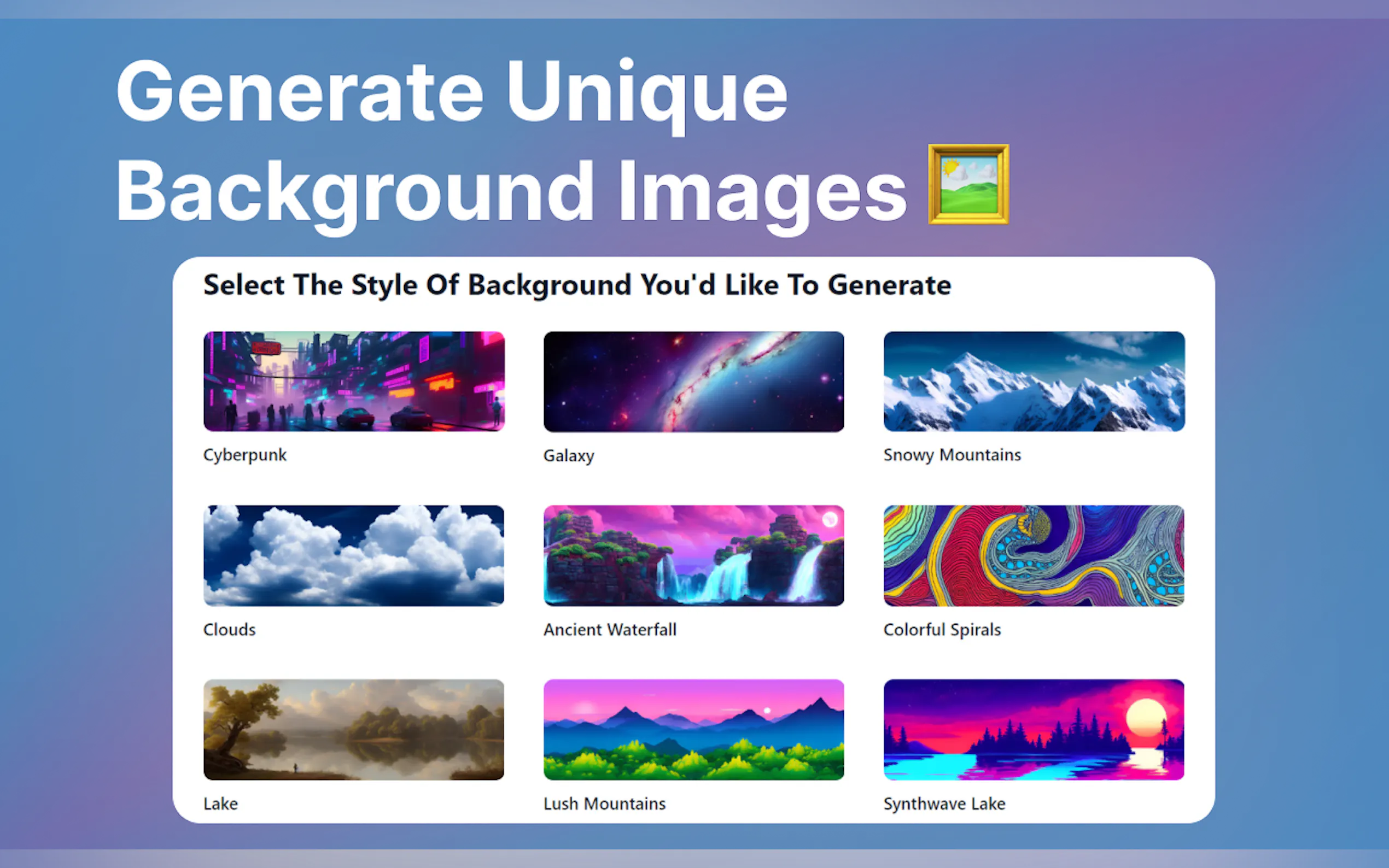This screenshot has height=868, width=1389.
Task: Click the Clouds text label
Action: (x=229, y=629)
